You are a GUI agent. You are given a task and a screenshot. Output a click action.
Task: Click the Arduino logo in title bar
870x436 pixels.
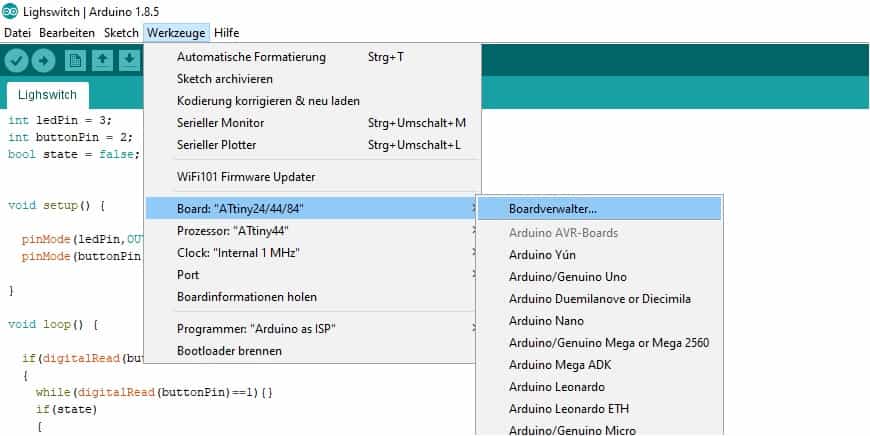click(10, 11)
